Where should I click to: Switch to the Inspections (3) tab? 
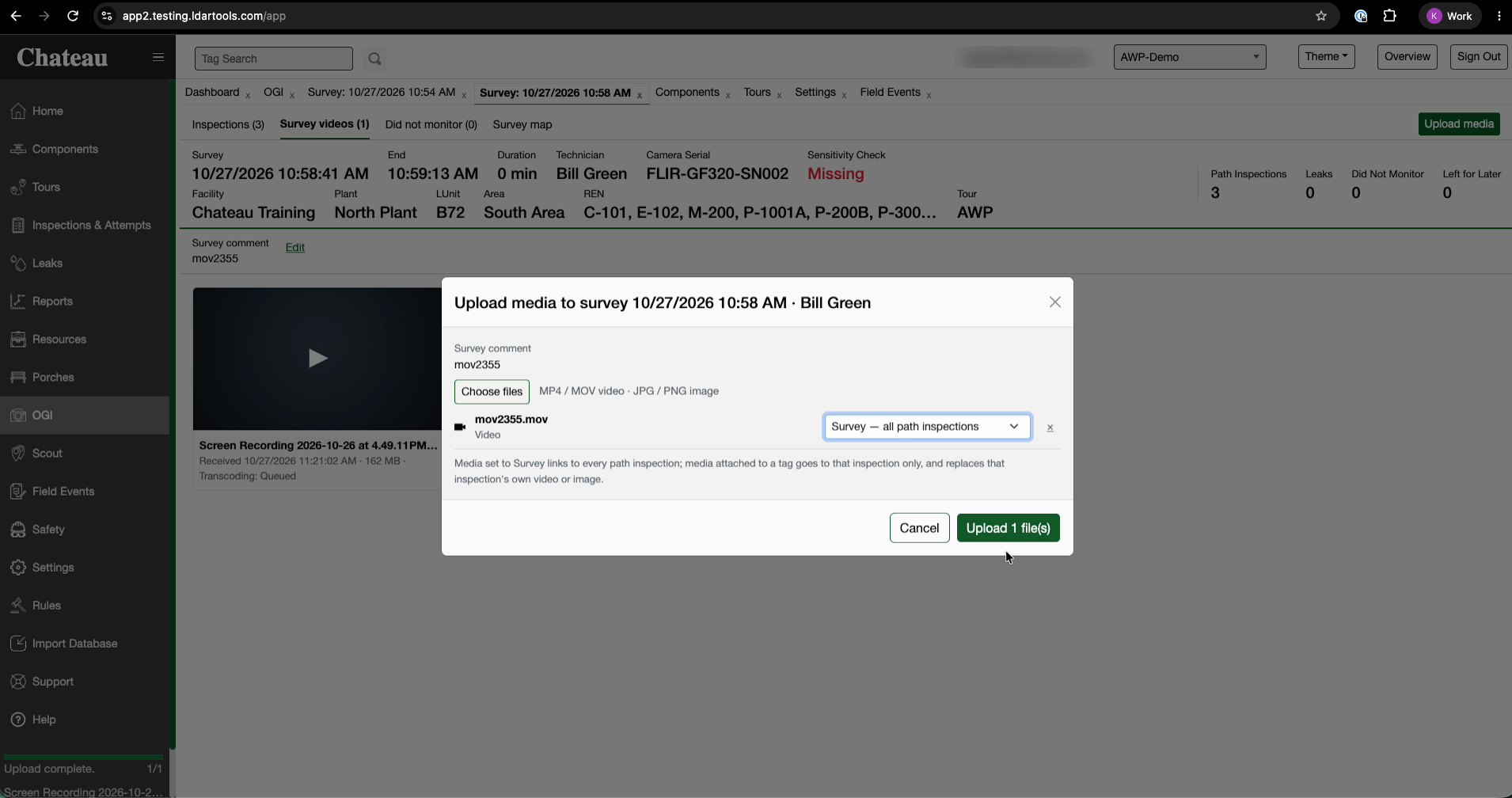tap(228, 124)
